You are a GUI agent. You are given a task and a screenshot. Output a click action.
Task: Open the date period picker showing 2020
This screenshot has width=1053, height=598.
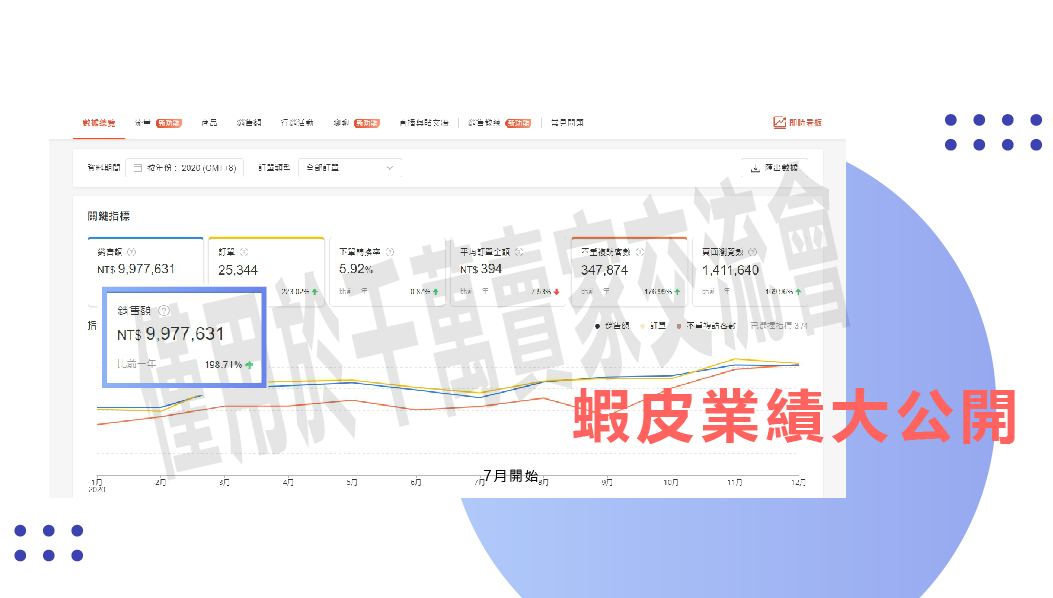[x=185, y=168]
